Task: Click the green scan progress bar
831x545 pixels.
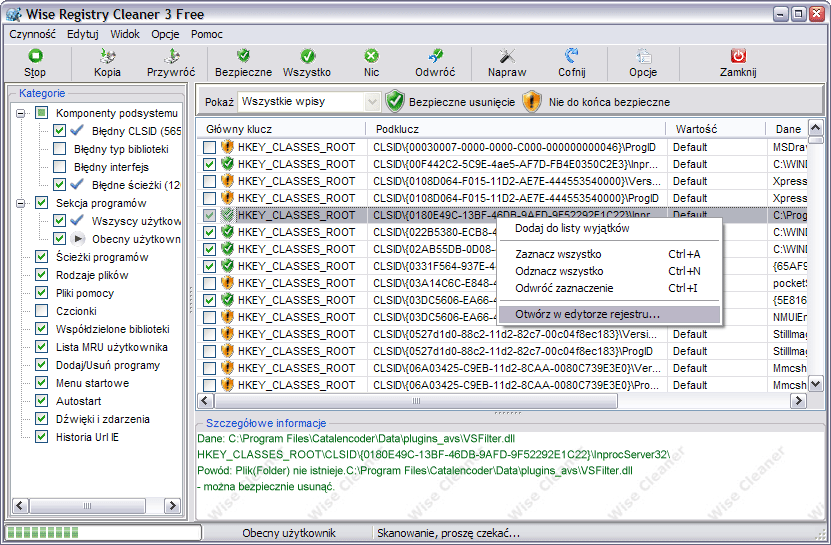Action: click(x=103, y=532)
